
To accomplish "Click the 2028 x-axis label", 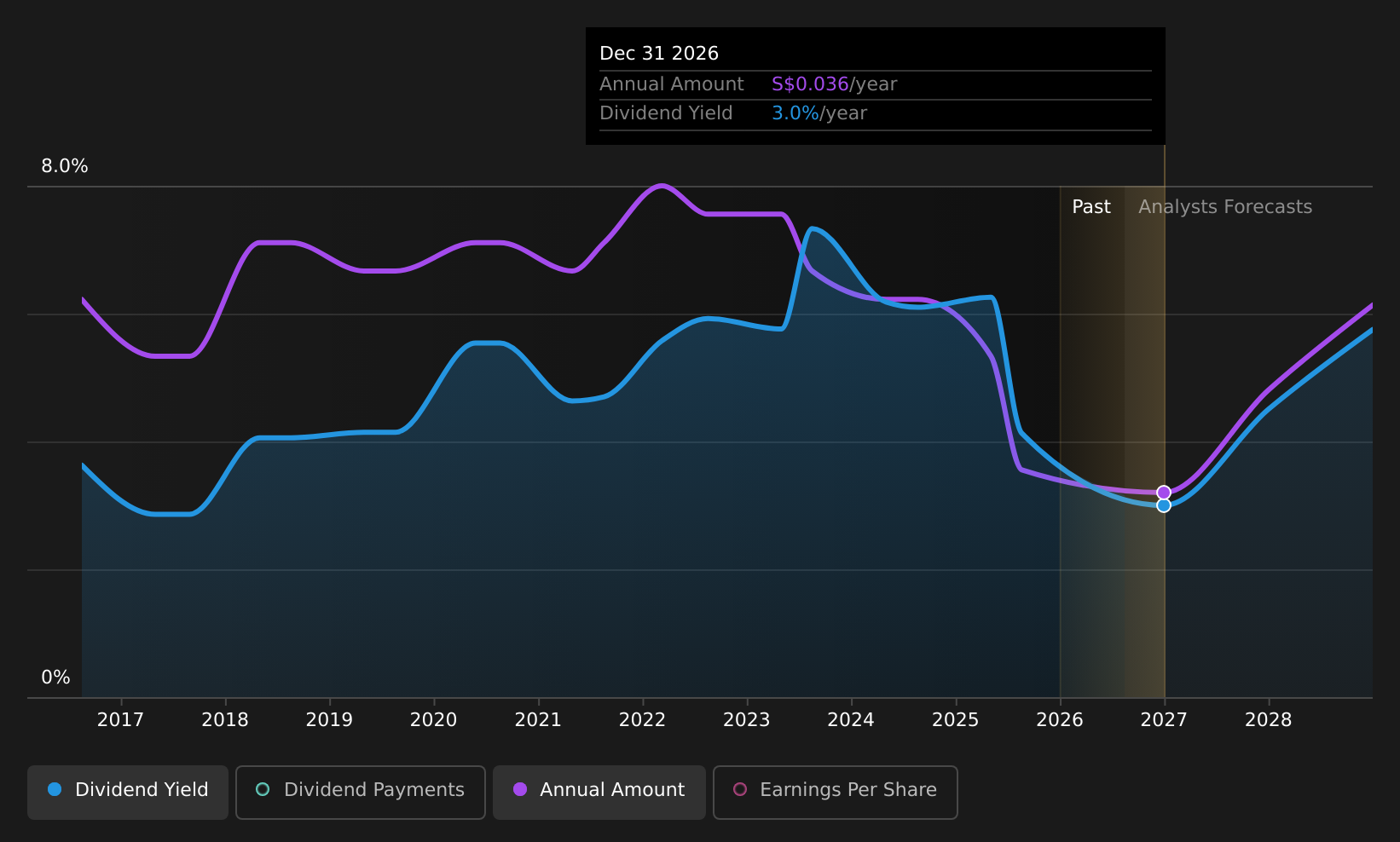I will [1269, 720].
